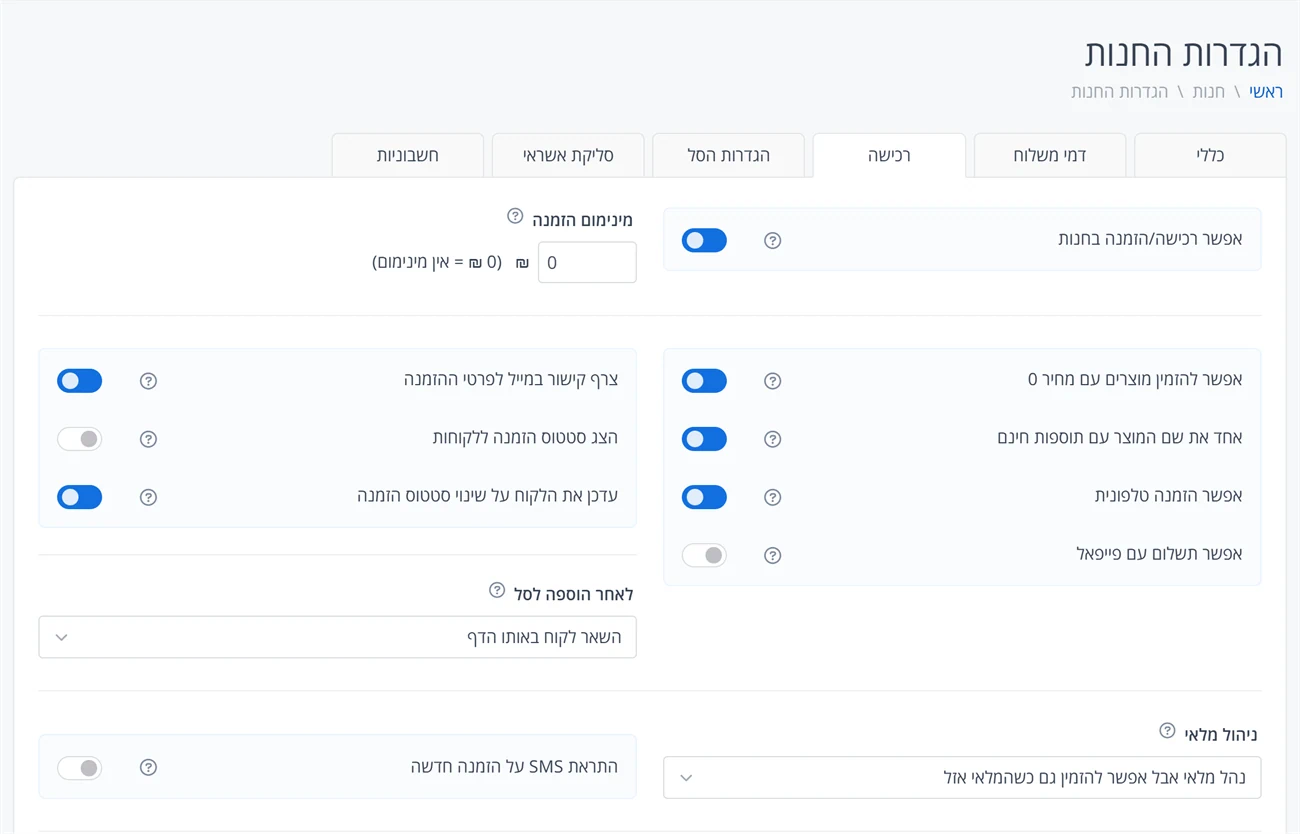Image resolution: width=1300 pixels, height=834 pixels.
Task: Click help icon for צרף קישור במייל
Action: coord(148,381)
